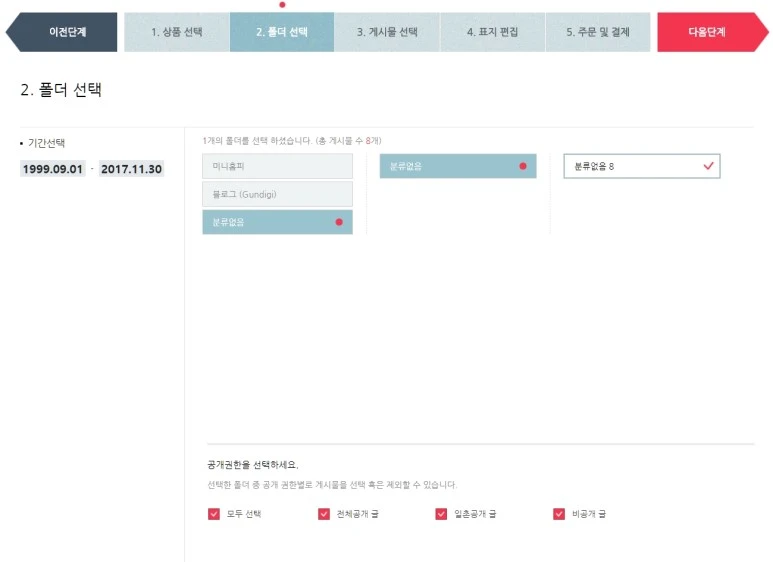
Task: Go back with the 이전단계 button
Action: (62, 32)
